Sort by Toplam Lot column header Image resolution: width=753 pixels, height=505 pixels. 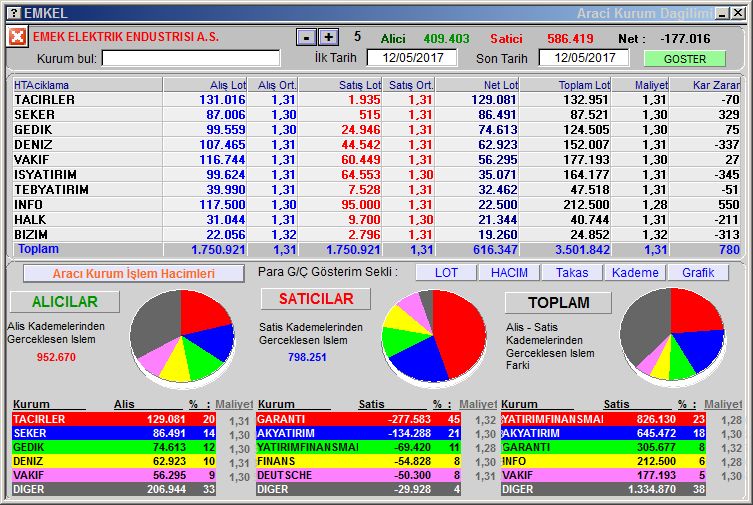(566, 85)
